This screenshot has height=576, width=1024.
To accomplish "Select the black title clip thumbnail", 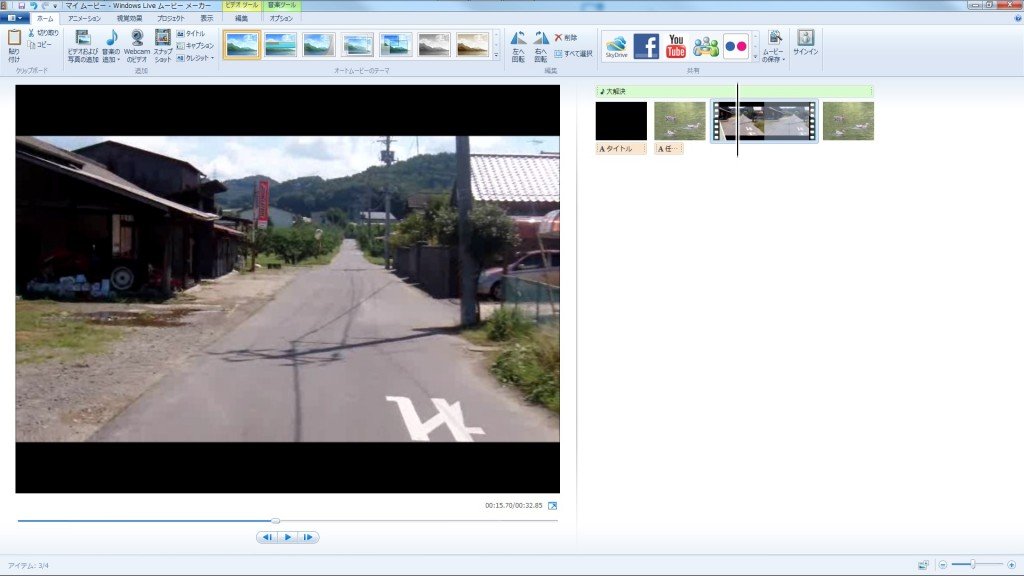I will (621, 121).
